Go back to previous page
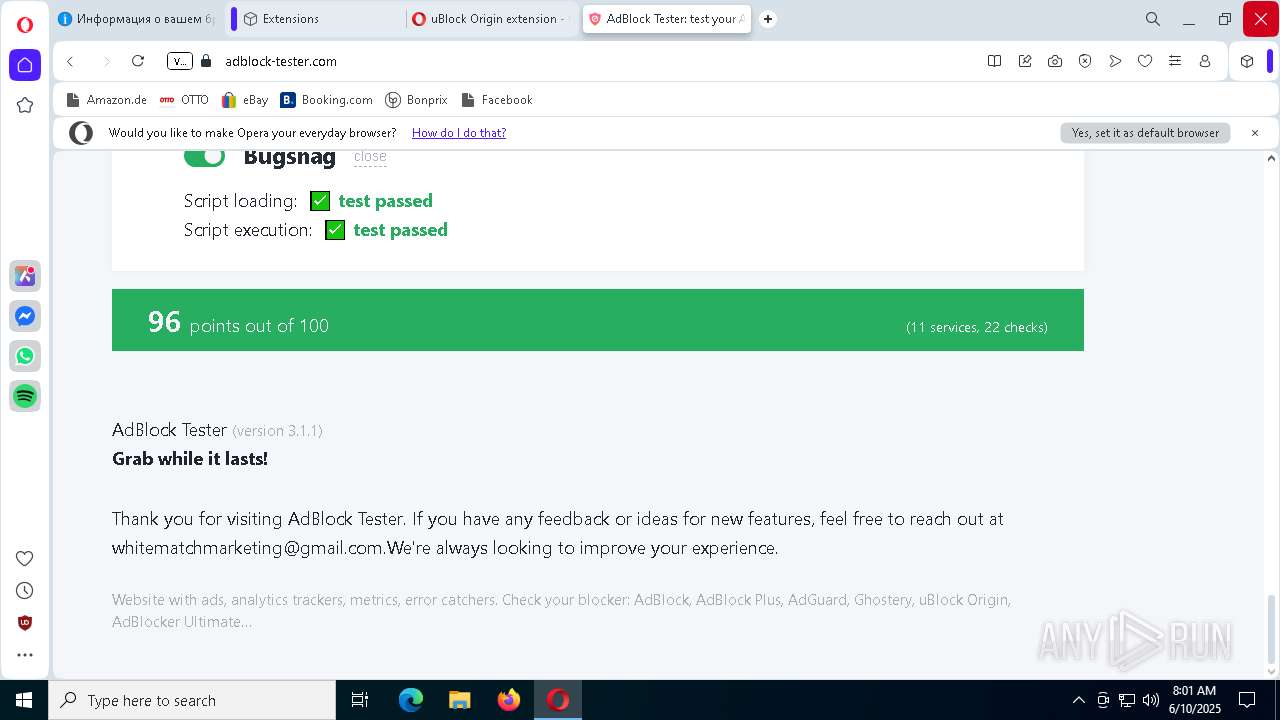 70,61
